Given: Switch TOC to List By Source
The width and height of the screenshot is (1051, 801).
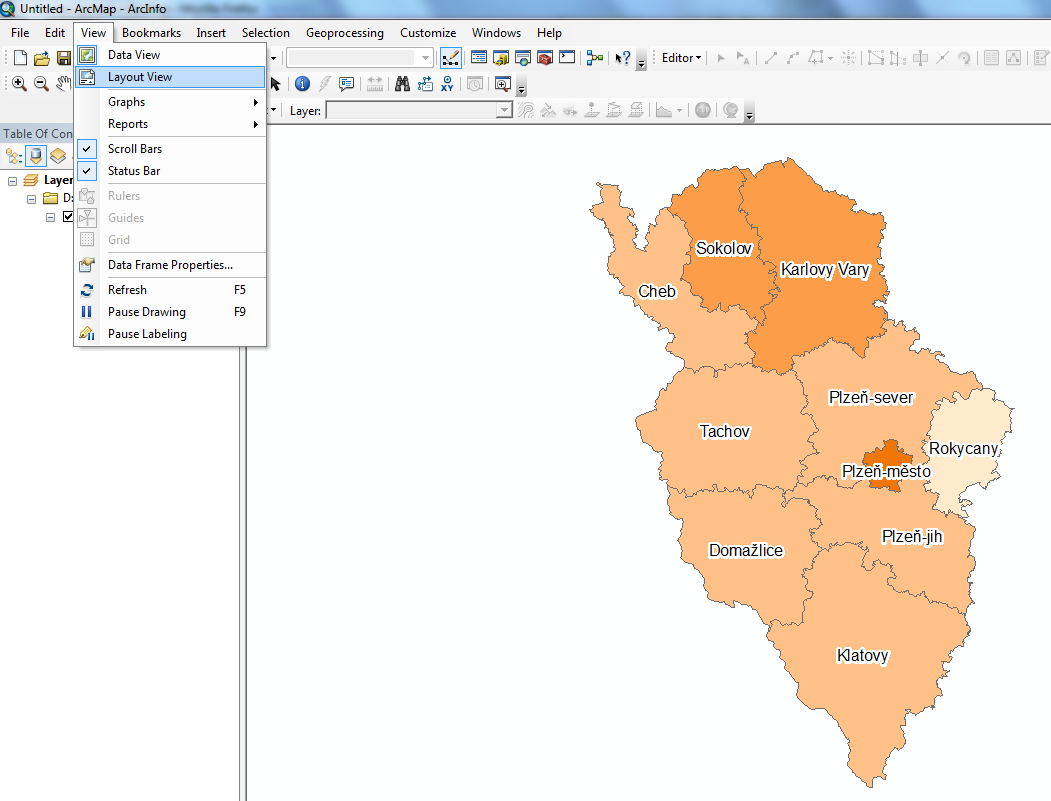Looking at the screenshot, I should click(x=36, y=156).
